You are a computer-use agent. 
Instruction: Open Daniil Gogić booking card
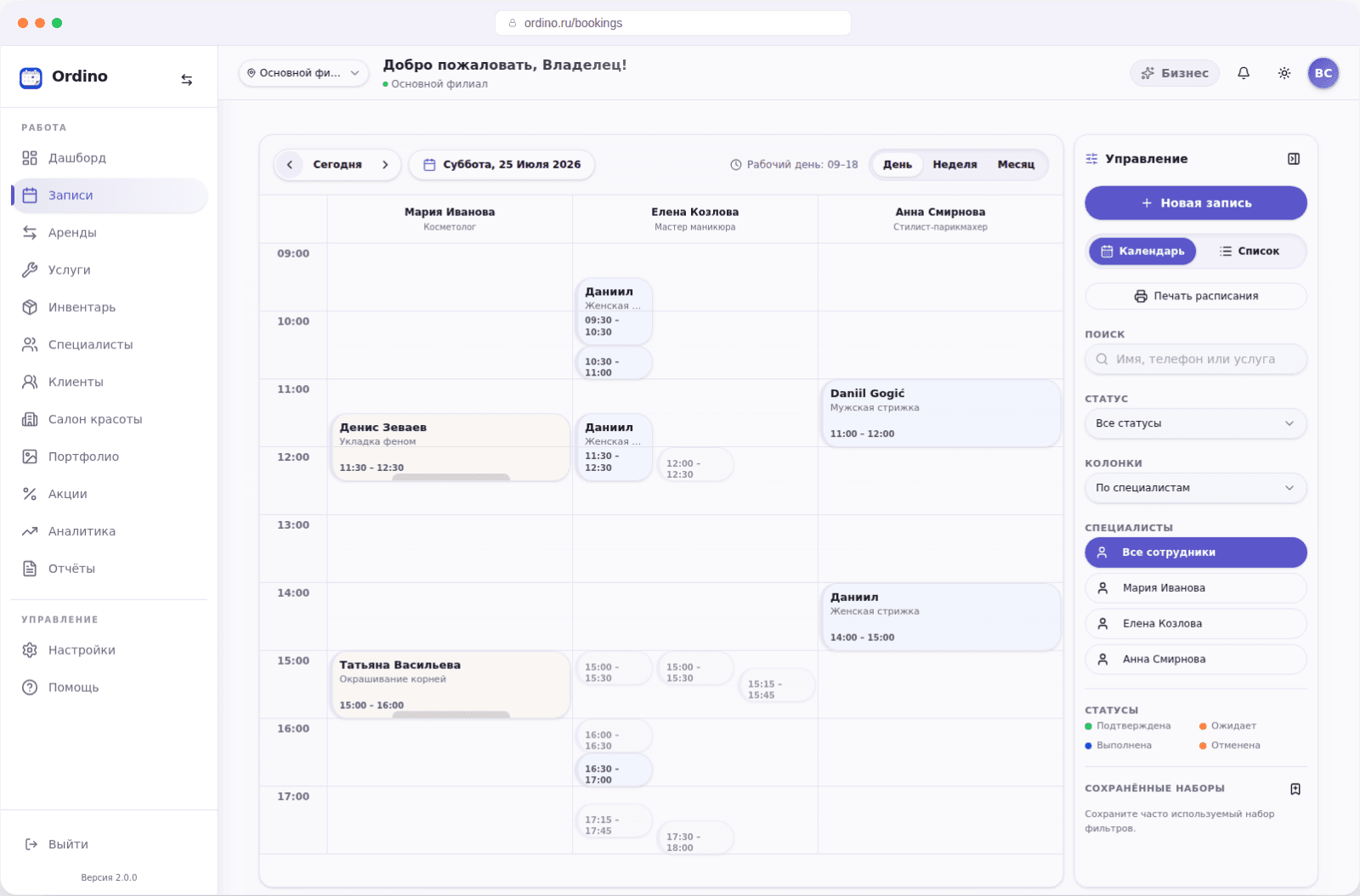(x=940, y=413)
